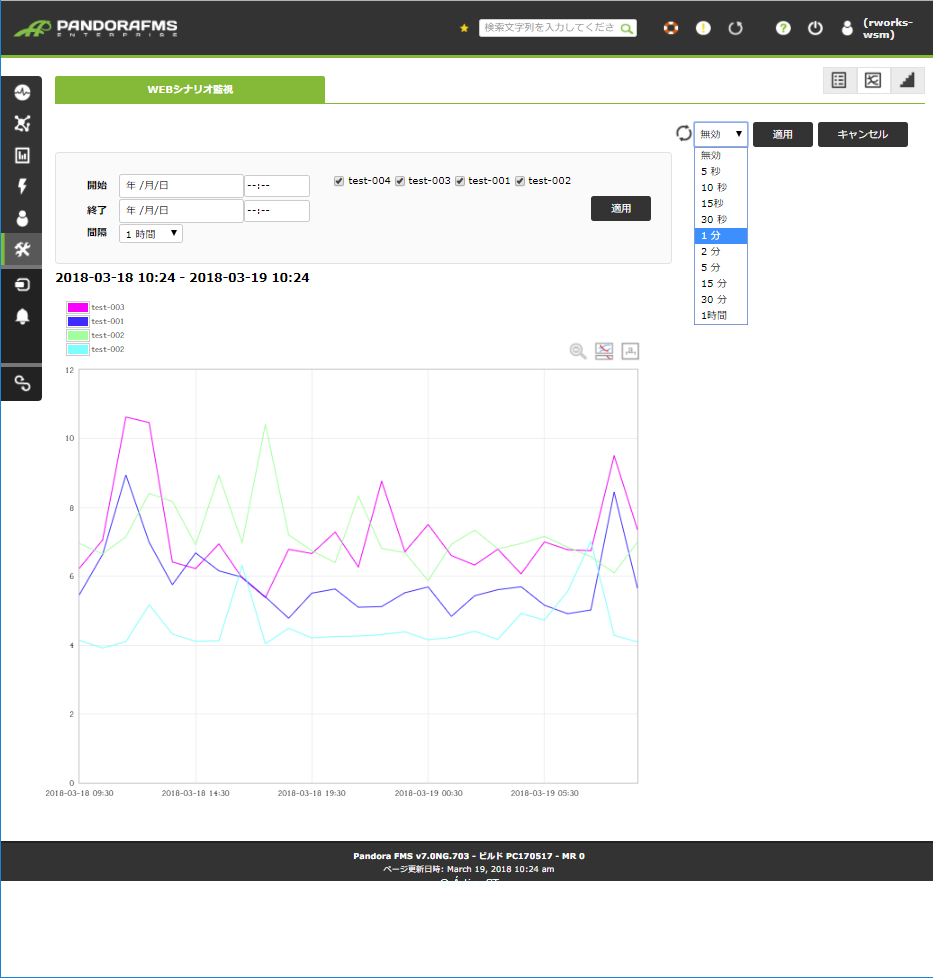Uncheck the test-002 checkbox
The image size is (933, 978).
[520, 181]
